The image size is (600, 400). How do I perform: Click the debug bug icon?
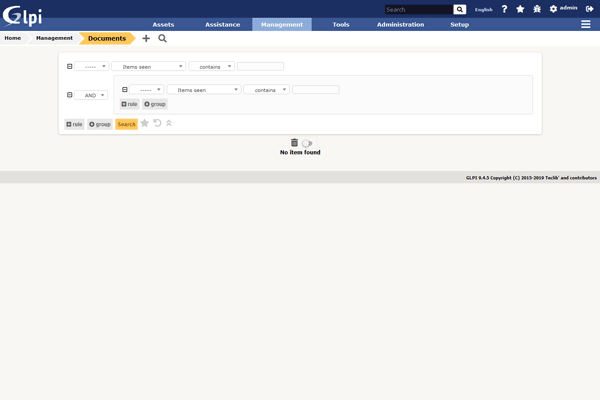tap(536, 9)
